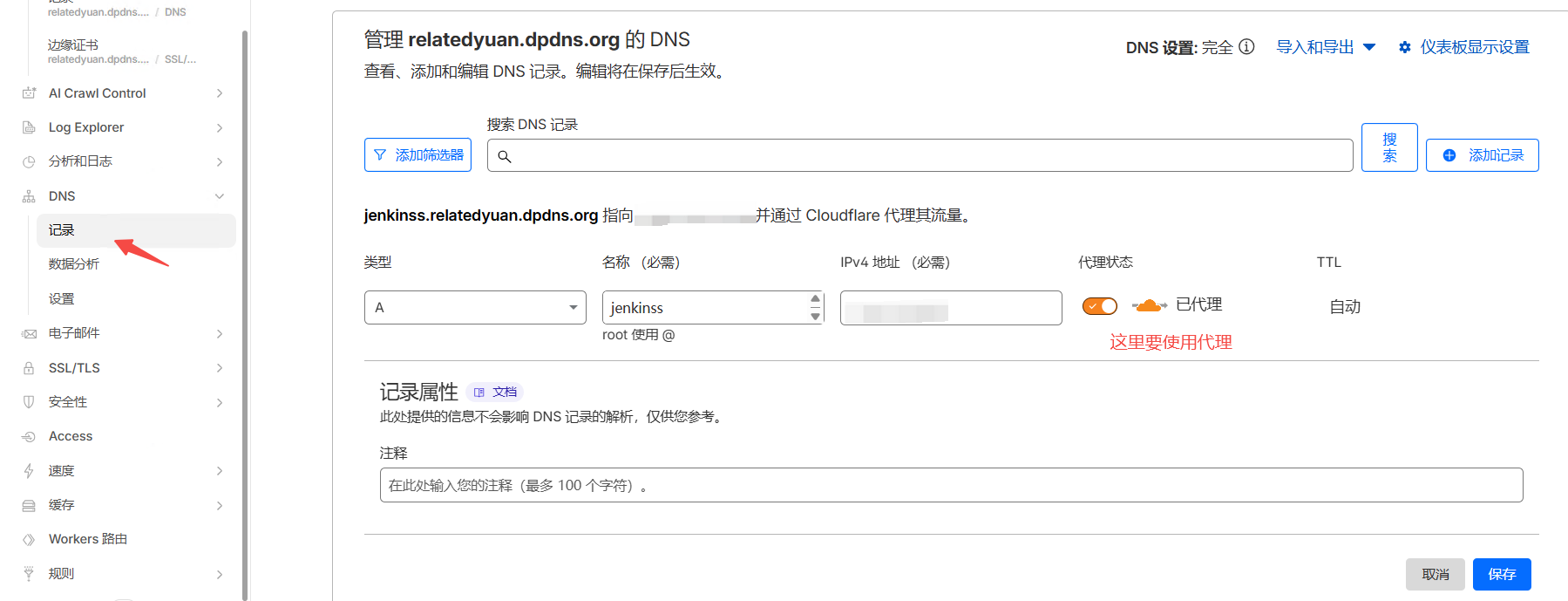Click the IPv4 地址 input field
Screen dimensions: 1568x601
point(951,308)
